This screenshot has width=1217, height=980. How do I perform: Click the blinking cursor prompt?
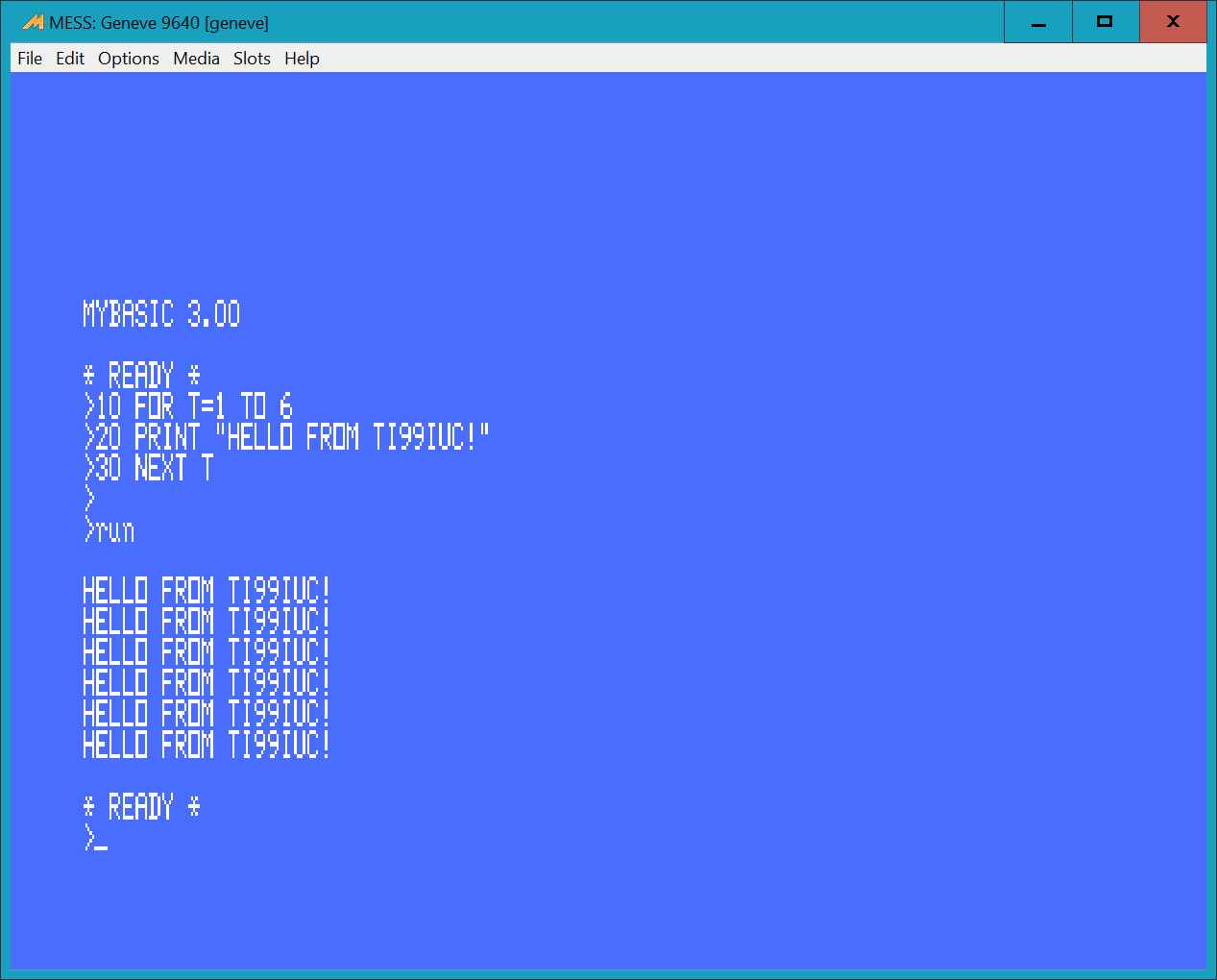click(x=96, y=838)
